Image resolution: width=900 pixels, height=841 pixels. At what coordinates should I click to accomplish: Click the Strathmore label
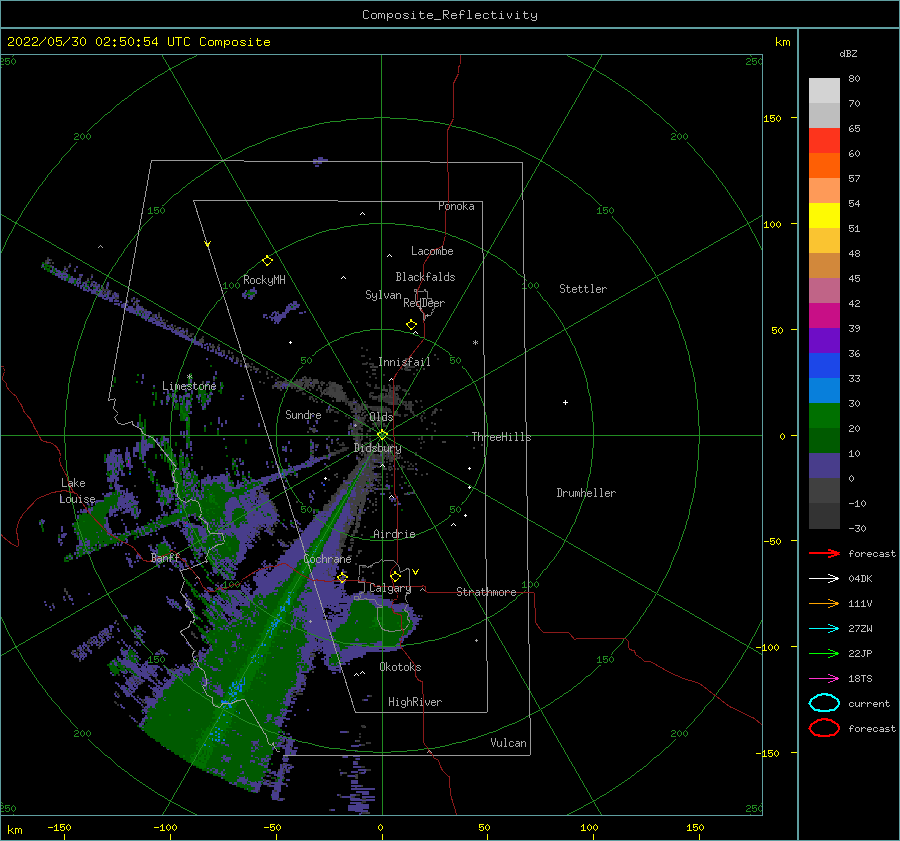click(486, 592)
